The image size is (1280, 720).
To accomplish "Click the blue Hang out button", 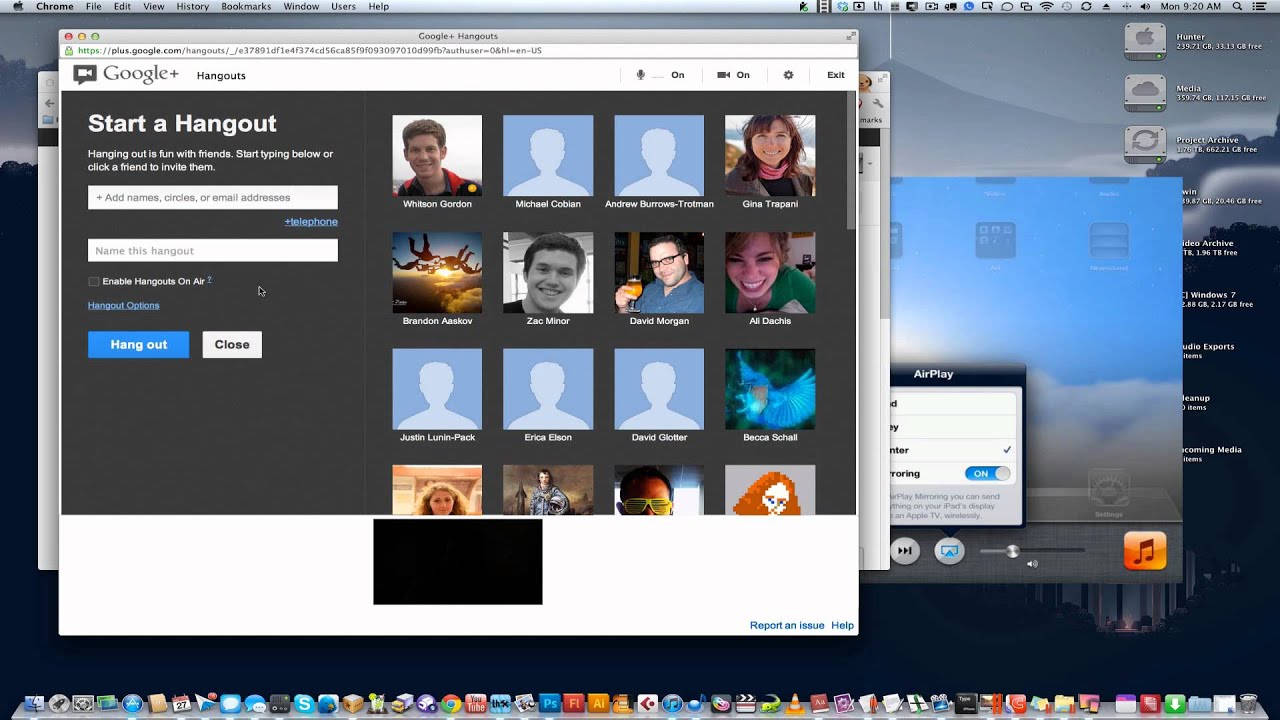I will coord(138,344).
